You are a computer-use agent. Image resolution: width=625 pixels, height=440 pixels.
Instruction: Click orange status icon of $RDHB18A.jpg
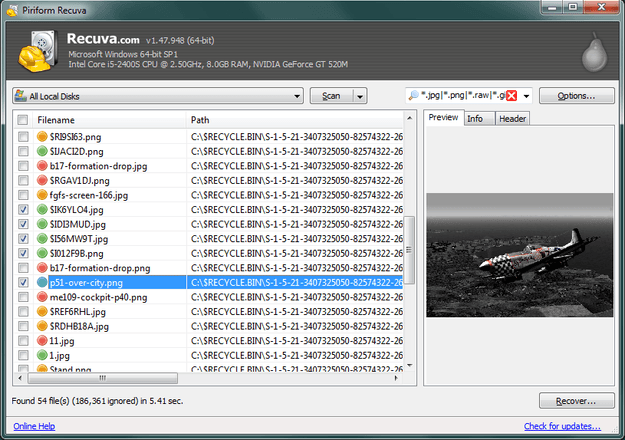point(42,326)
